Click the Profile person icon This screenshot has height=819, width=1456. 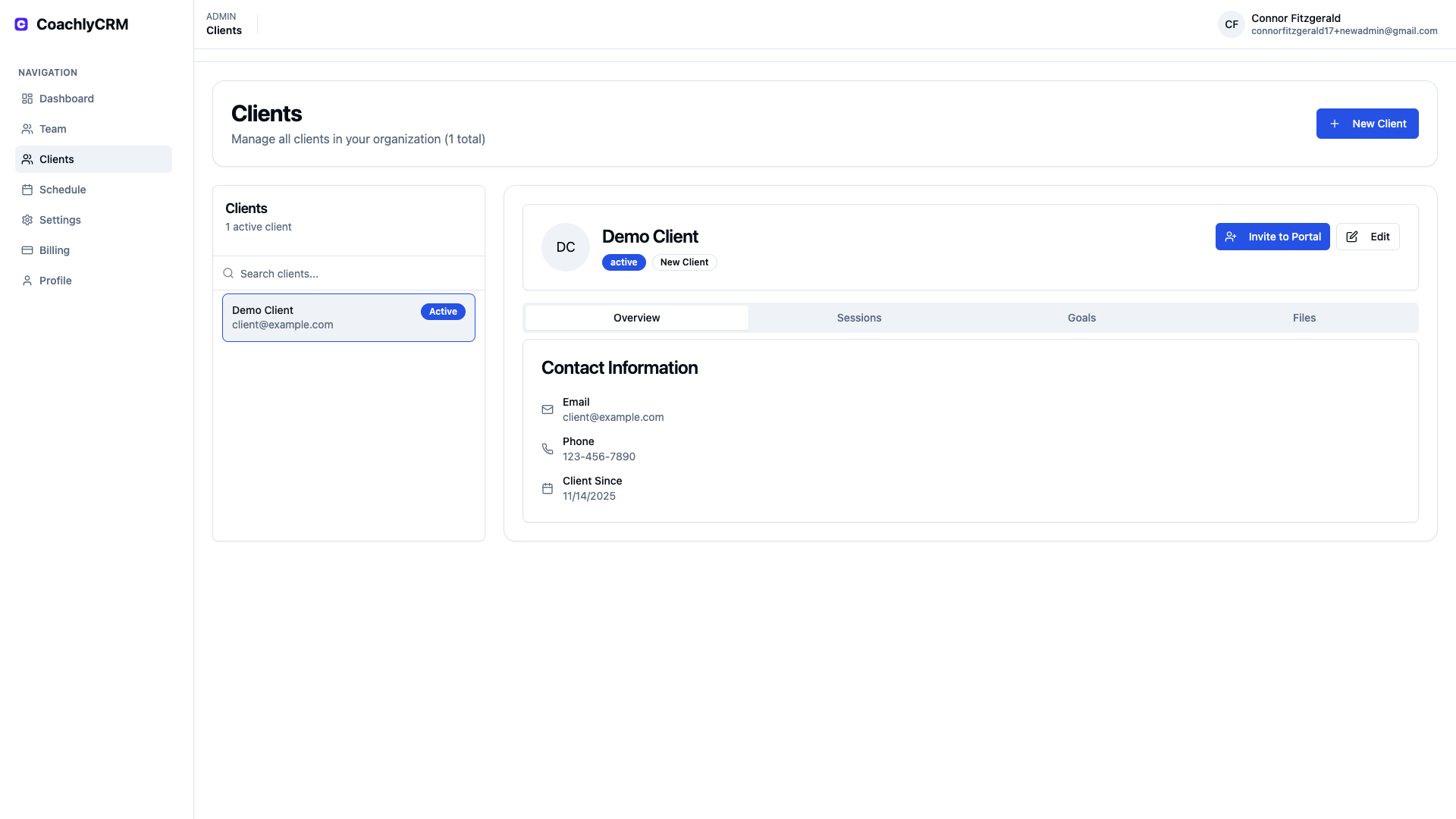(x=27, y=281)
